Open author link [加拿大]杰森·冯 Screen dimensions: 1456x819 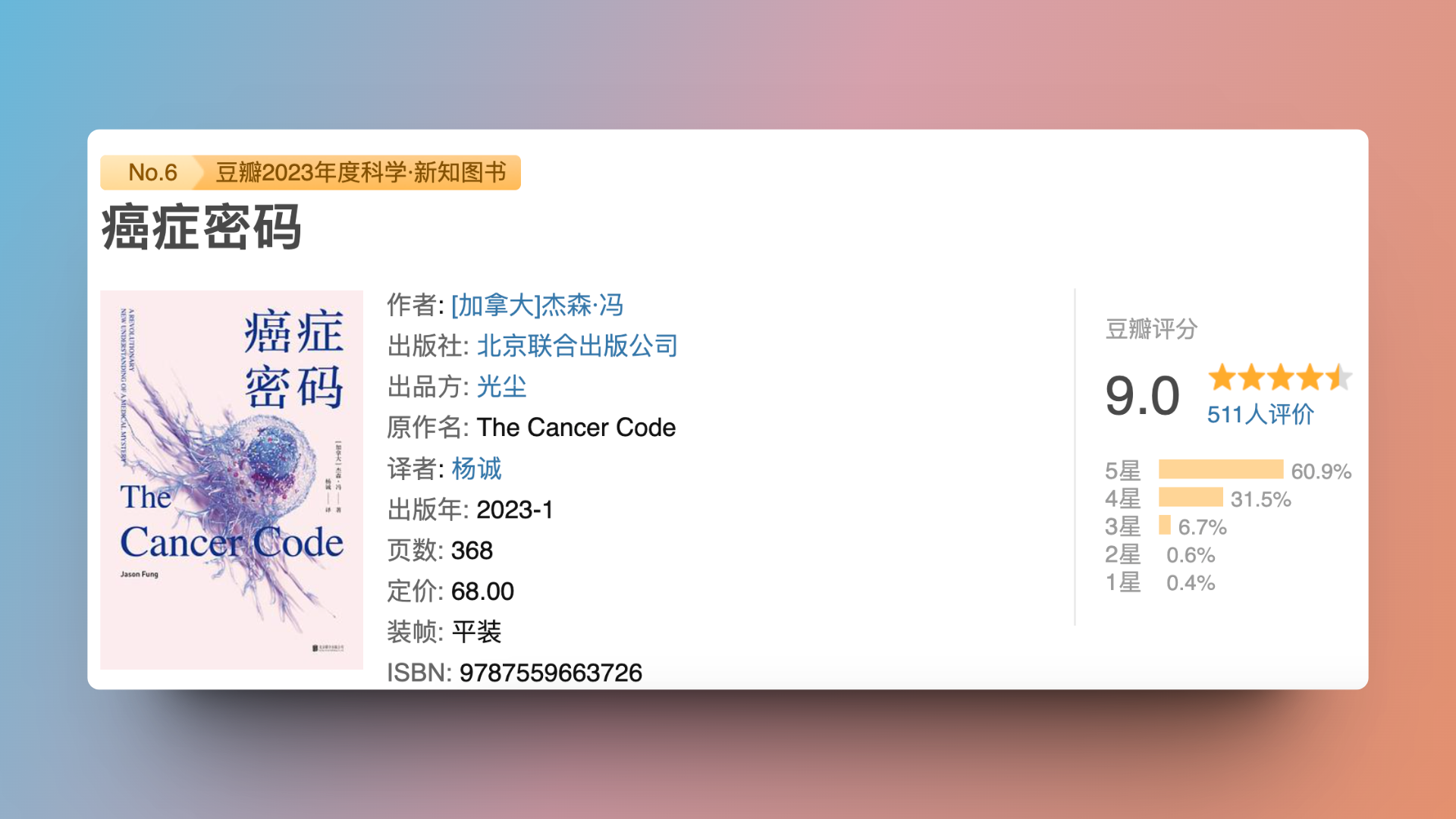coord(537,305)
